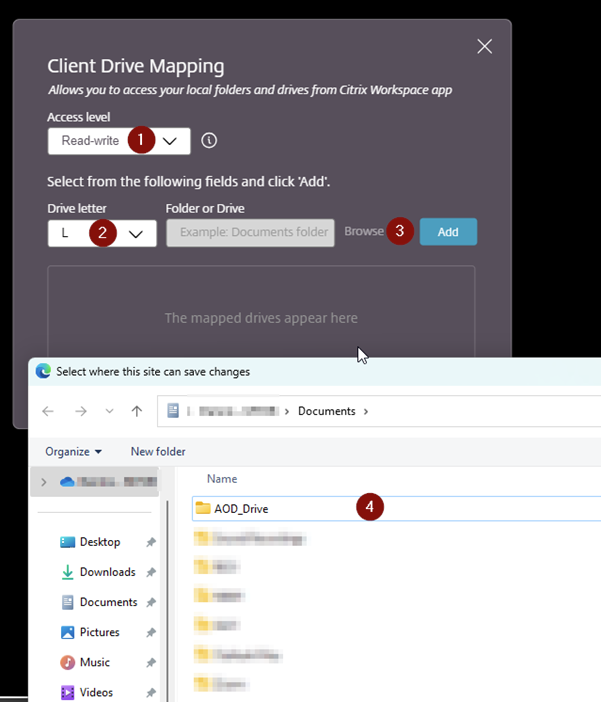Click the pin icon next to Pictures

coord(151,632)
